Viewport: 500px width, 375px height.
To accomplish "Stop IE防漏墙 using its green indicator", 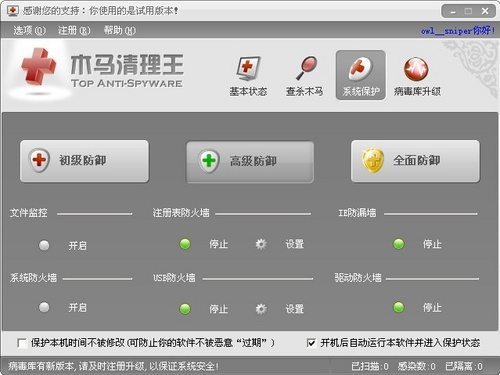I will pyautogui.click(x=399, y=244).
